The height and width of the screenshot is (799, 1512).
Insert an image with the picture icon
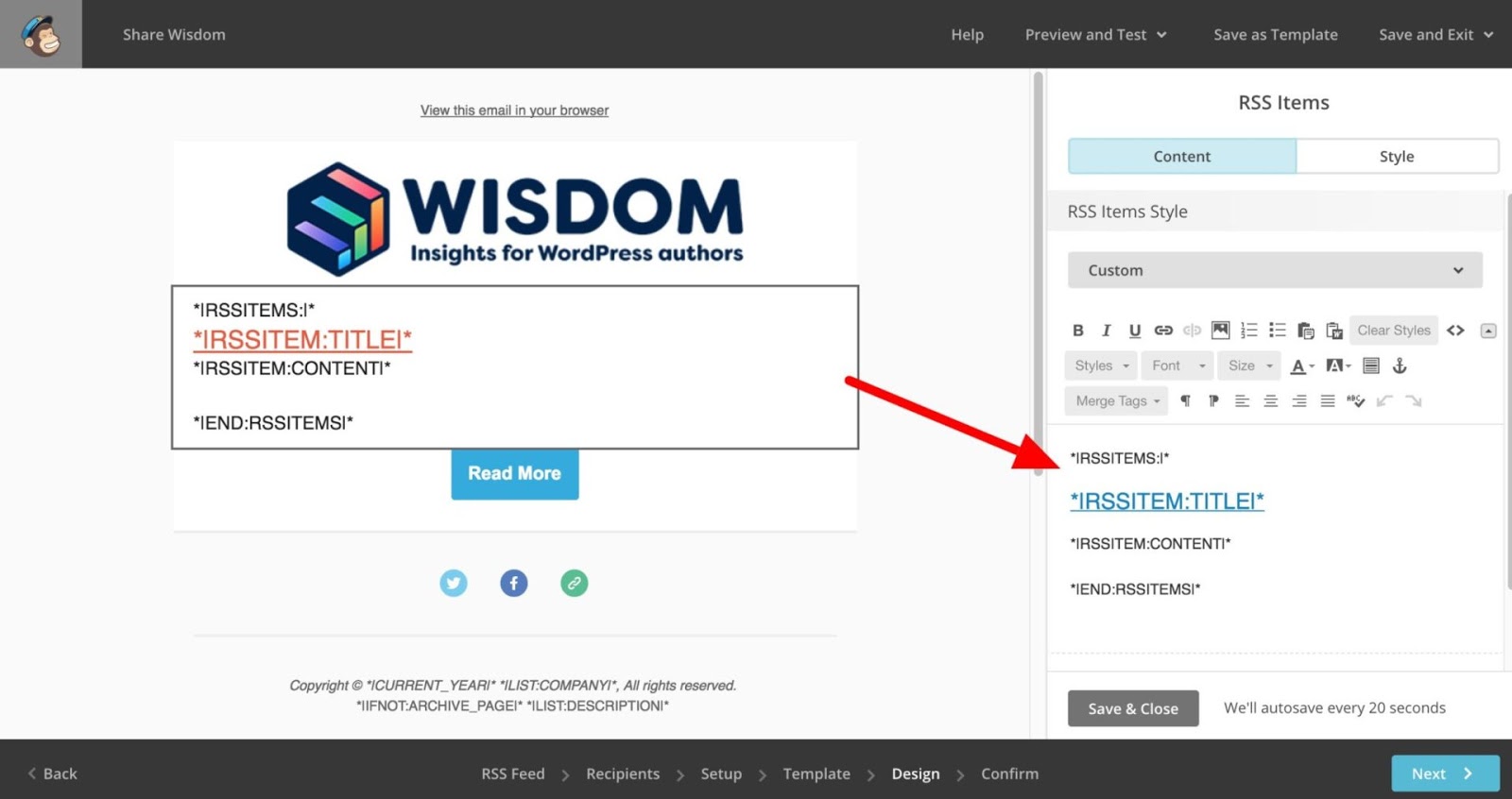(x=1220, y=331)
